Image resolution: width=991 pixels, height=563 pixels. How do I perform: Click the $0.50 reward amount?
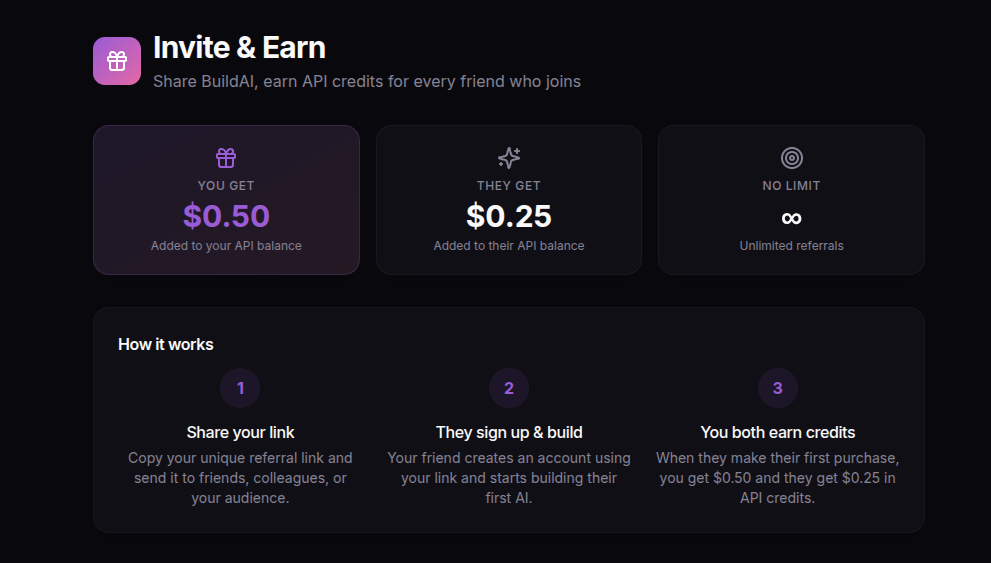(226, 216)
